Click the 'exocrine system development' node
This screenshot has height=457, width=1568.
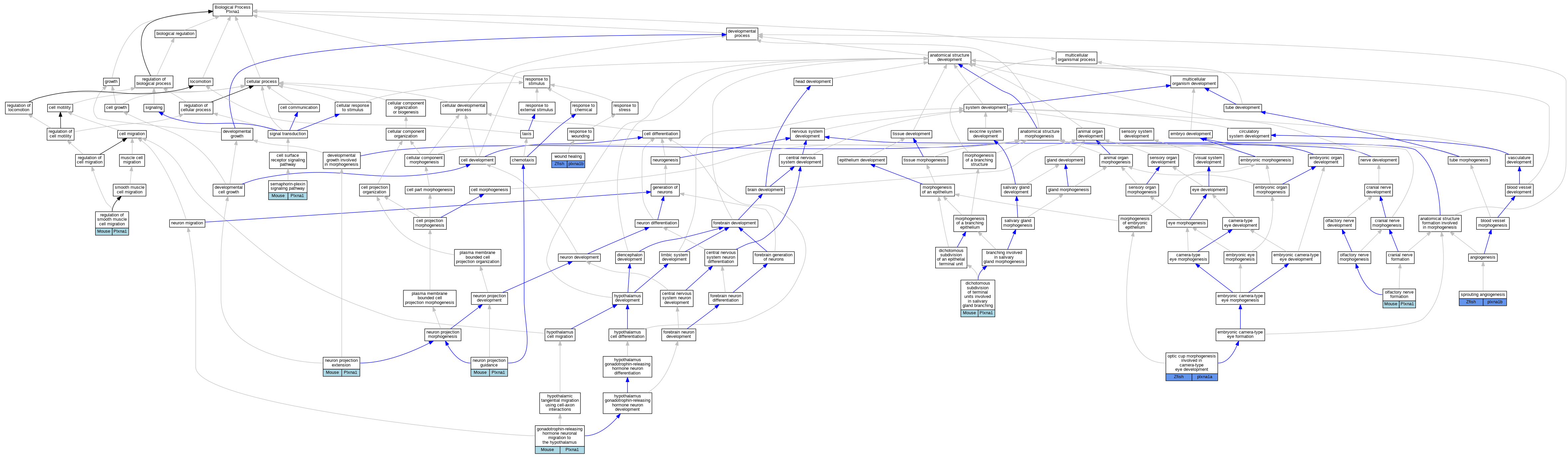985,134
